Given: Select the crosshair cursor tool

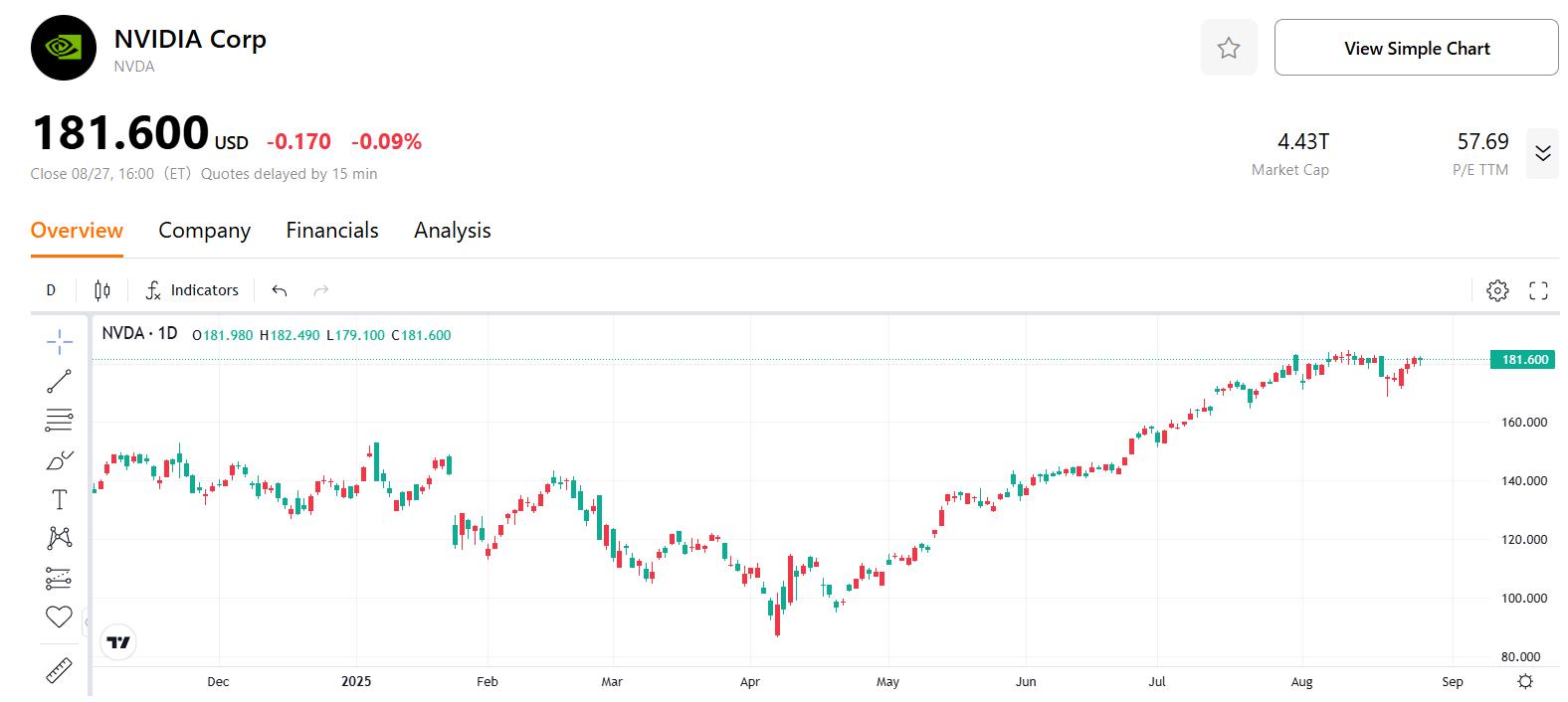Looking at the screenshot, I should pyautogui.click(x=59, y=340).
